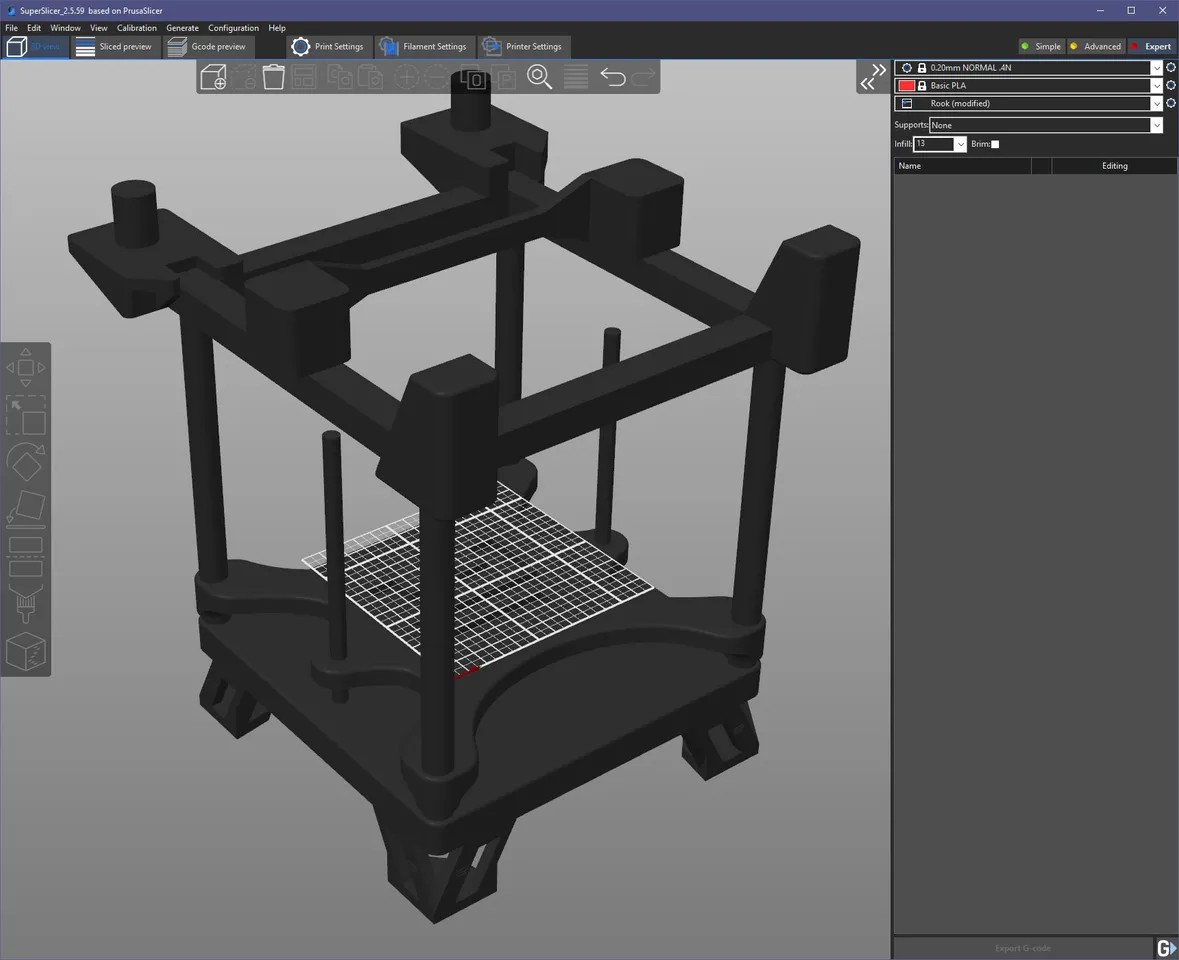Open the Calibration menu

137,28
